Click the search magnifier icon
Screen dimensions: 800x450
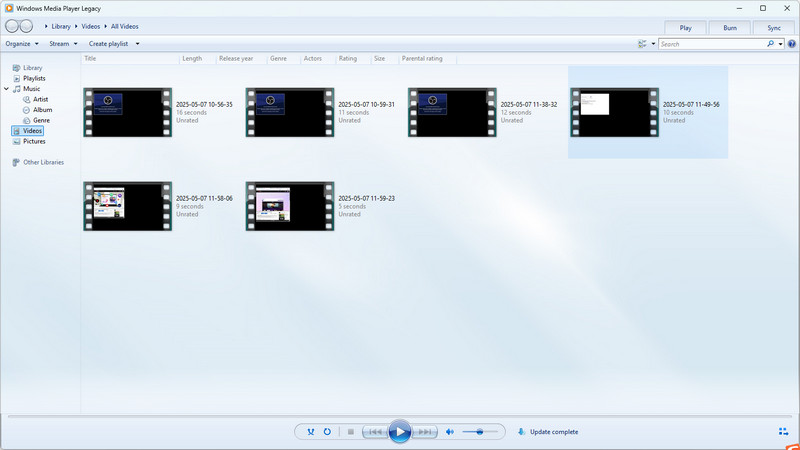[x=770, y=44]
